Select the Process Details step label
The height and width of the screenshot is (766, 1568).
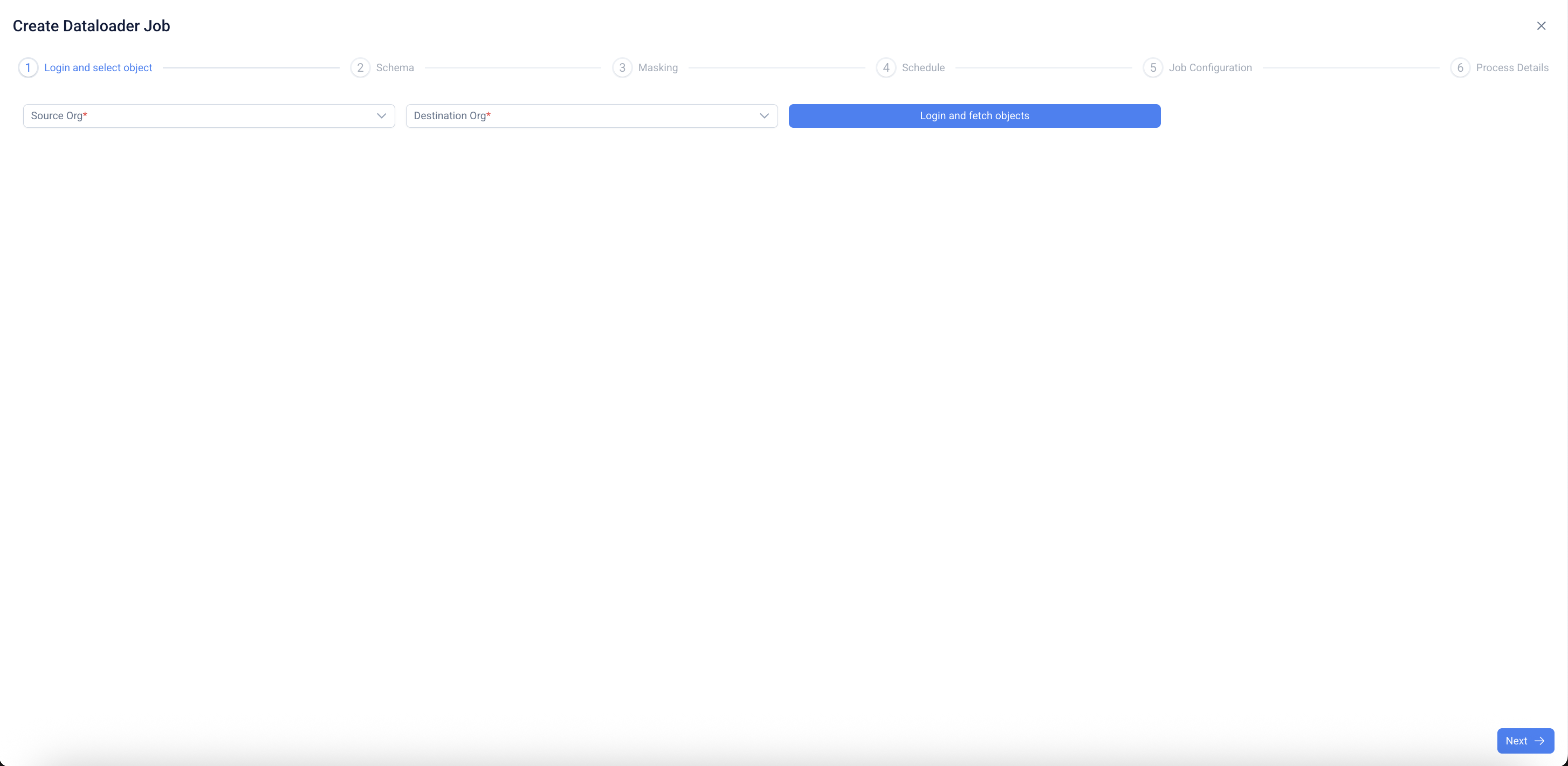click(x=1512, y=67)
